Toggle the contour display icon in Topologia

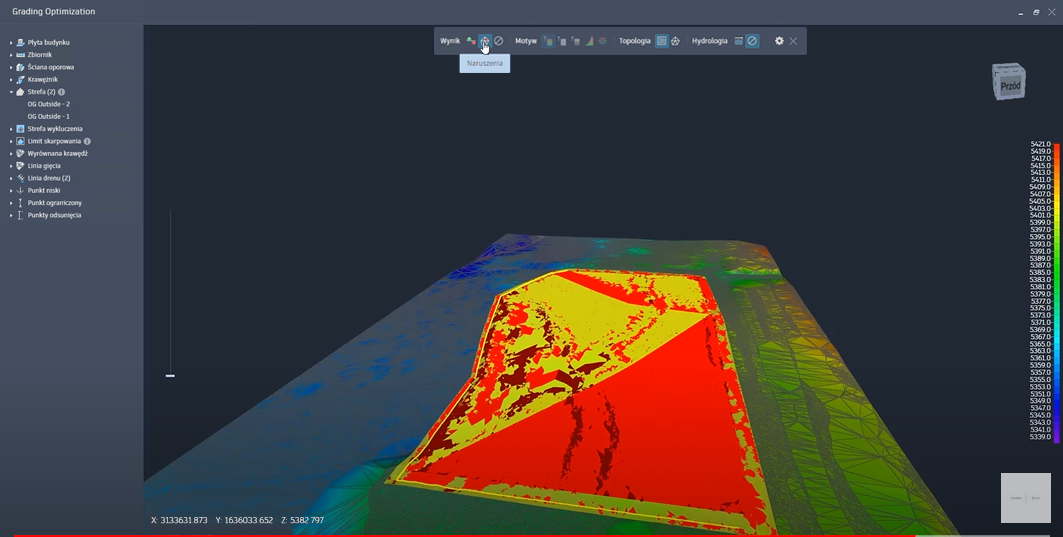[x=662, y=41]
